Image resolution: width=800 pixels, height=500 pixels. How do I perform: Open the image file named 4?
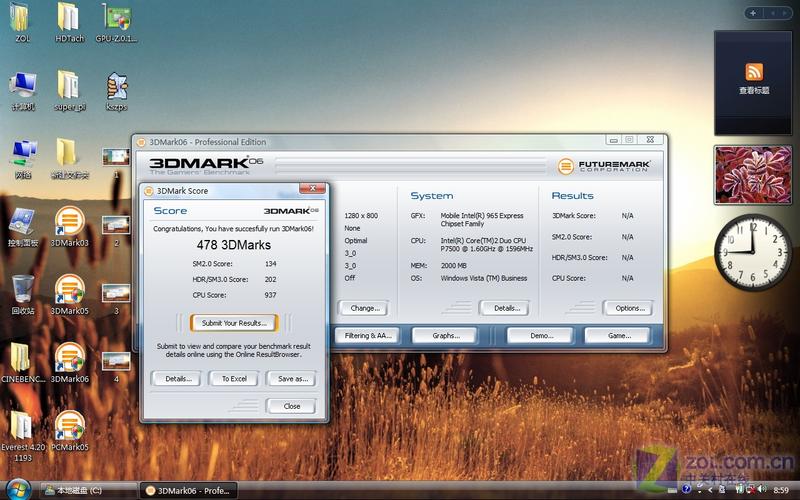[116, 367]
